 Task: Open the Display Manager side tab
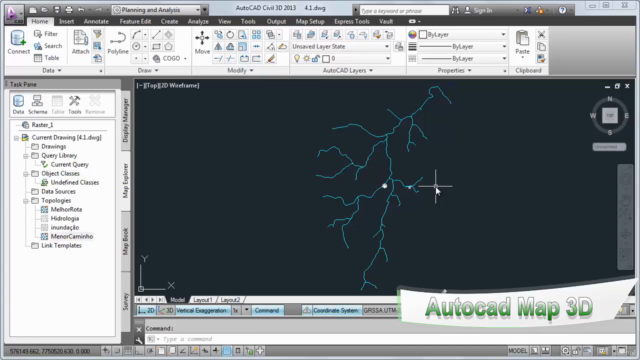(126, 120)
